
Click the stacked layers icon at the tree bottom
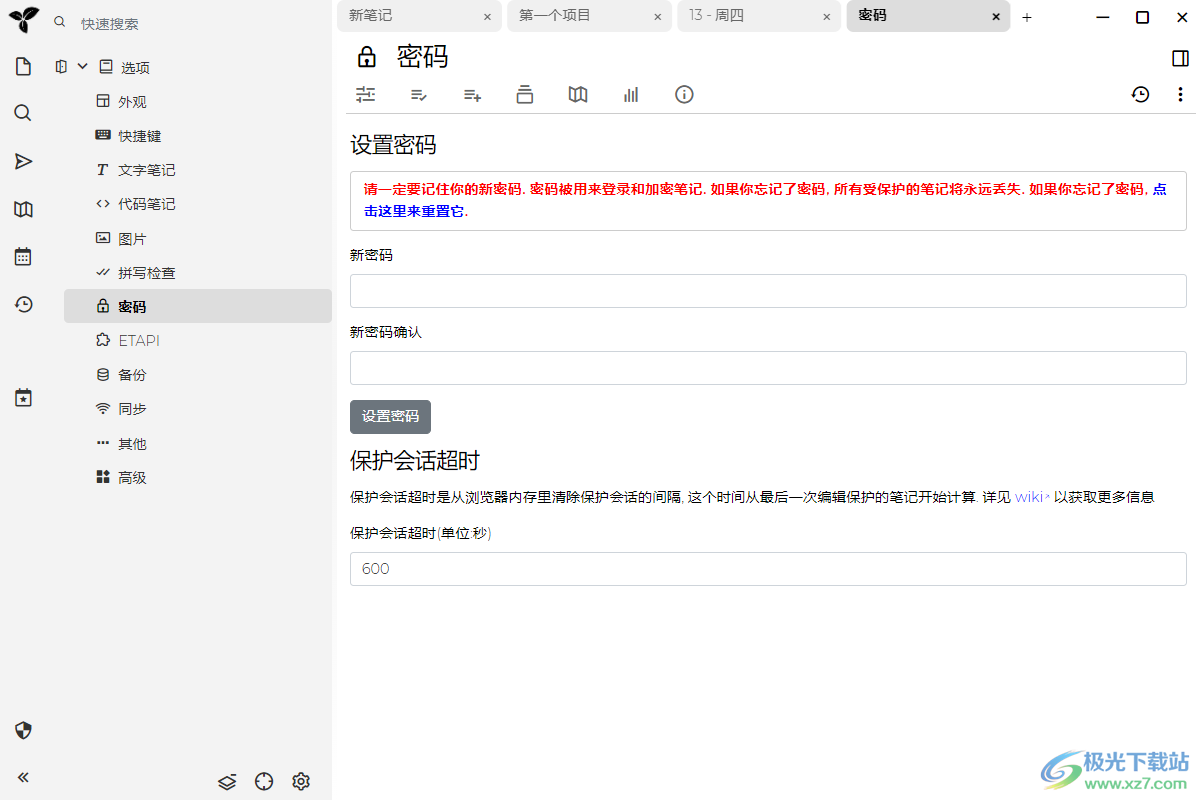point(227,781)
